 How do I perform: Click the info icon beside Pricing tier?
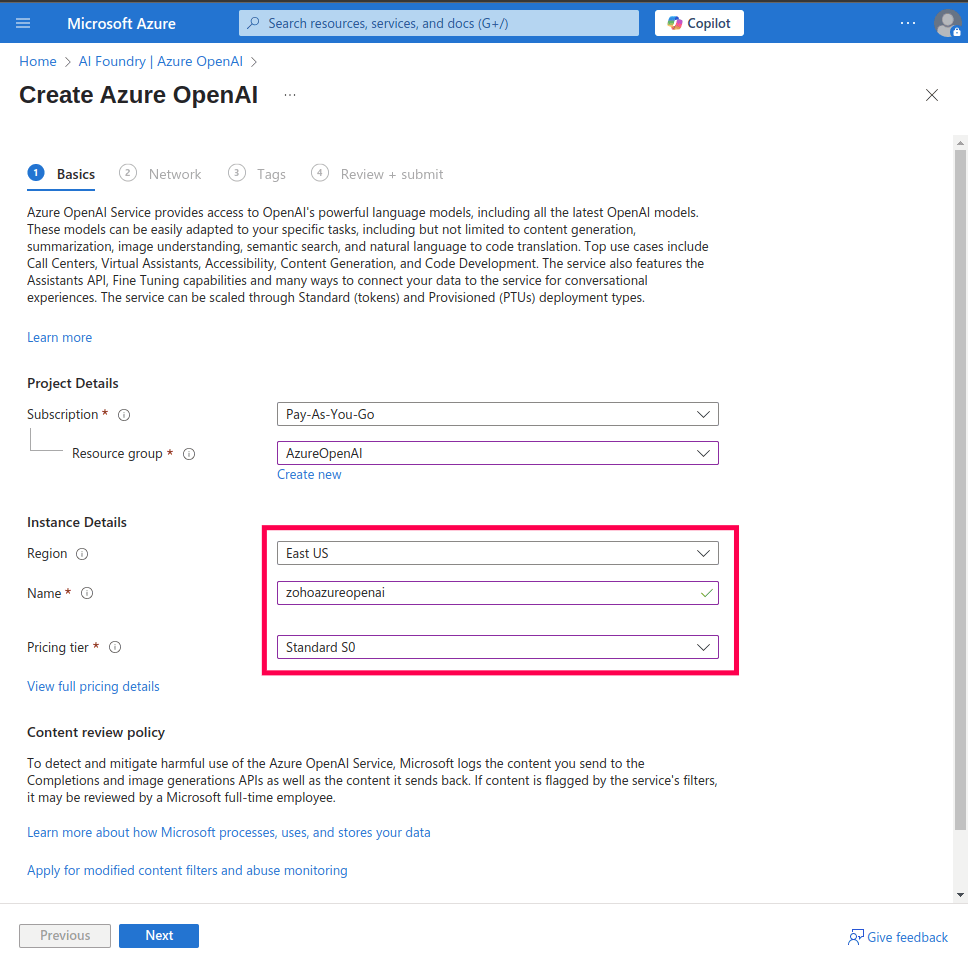point(115,647)
